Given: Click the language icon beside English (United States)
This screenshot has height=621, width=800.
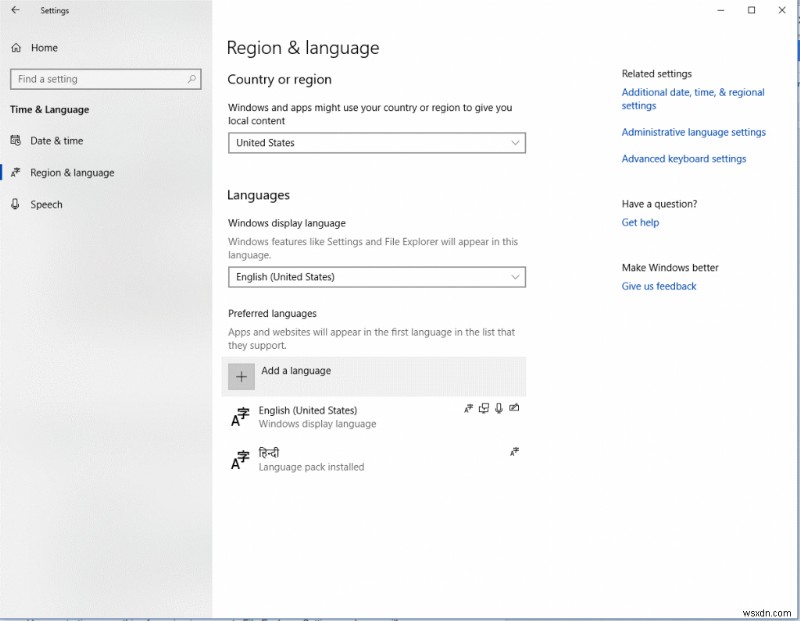Looking at the screenshot, I should pyautogui.click(x=240, y=417).
